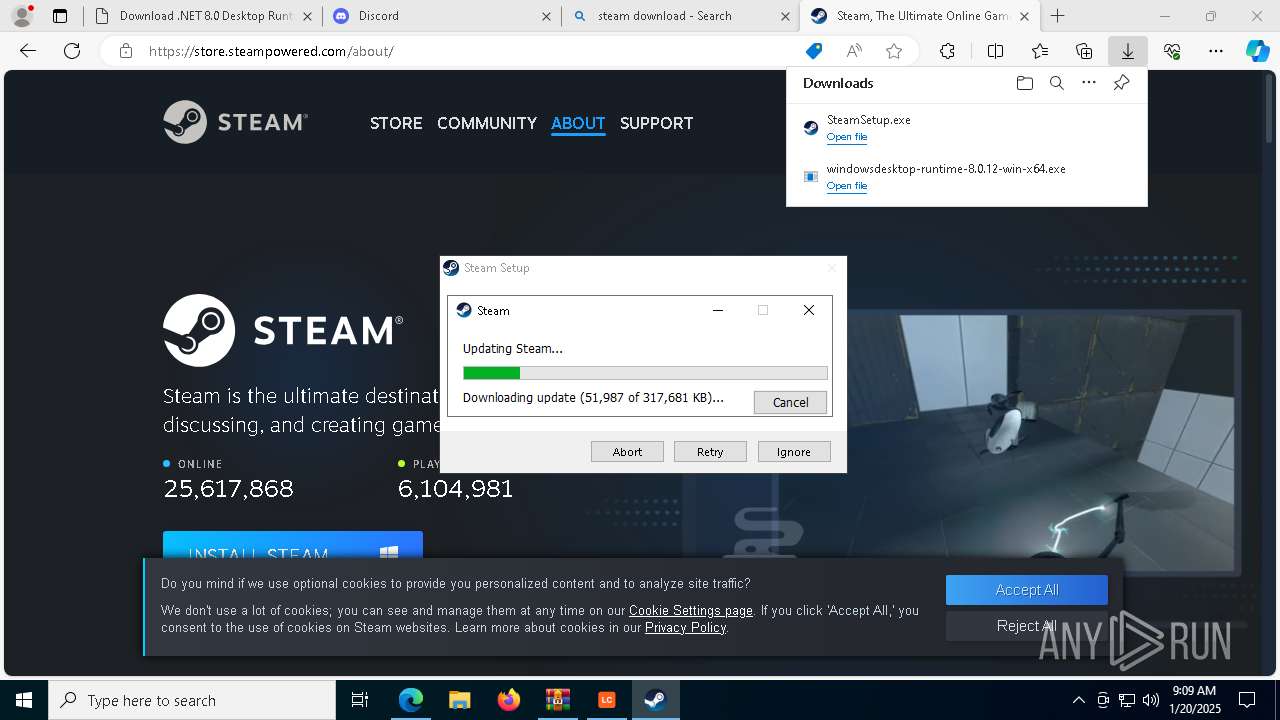Click the Ignore button
This screenshot has width=1280, height=720.
click(x=794, y=452)
